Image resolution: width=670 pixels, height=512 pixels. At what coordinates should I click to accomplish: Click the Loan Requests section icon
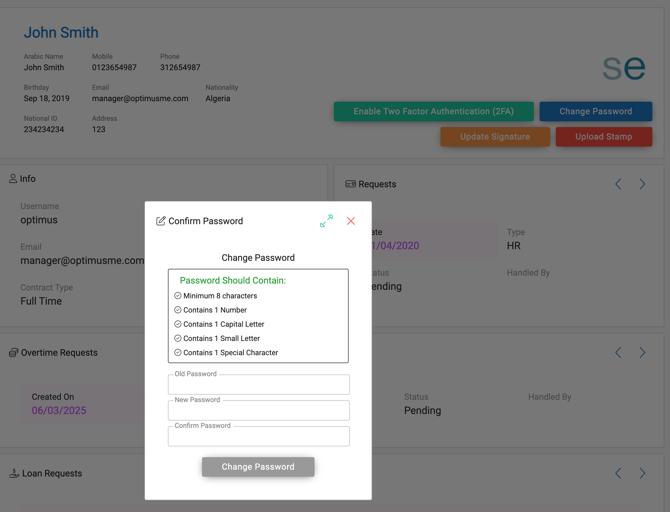[x=14, y=474]
